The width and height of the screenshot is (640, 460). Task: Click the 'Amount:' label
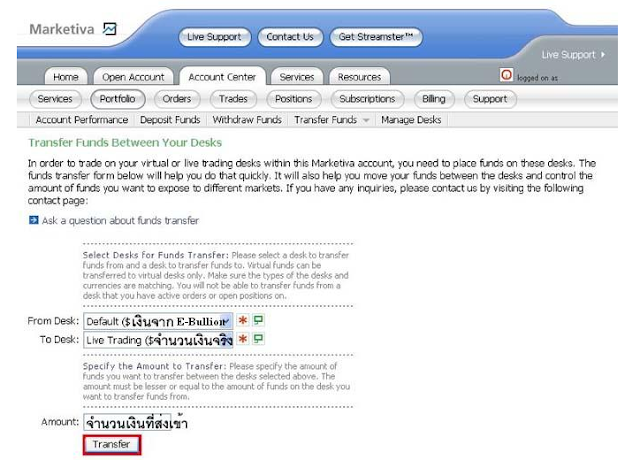click(x=60, y=422)
